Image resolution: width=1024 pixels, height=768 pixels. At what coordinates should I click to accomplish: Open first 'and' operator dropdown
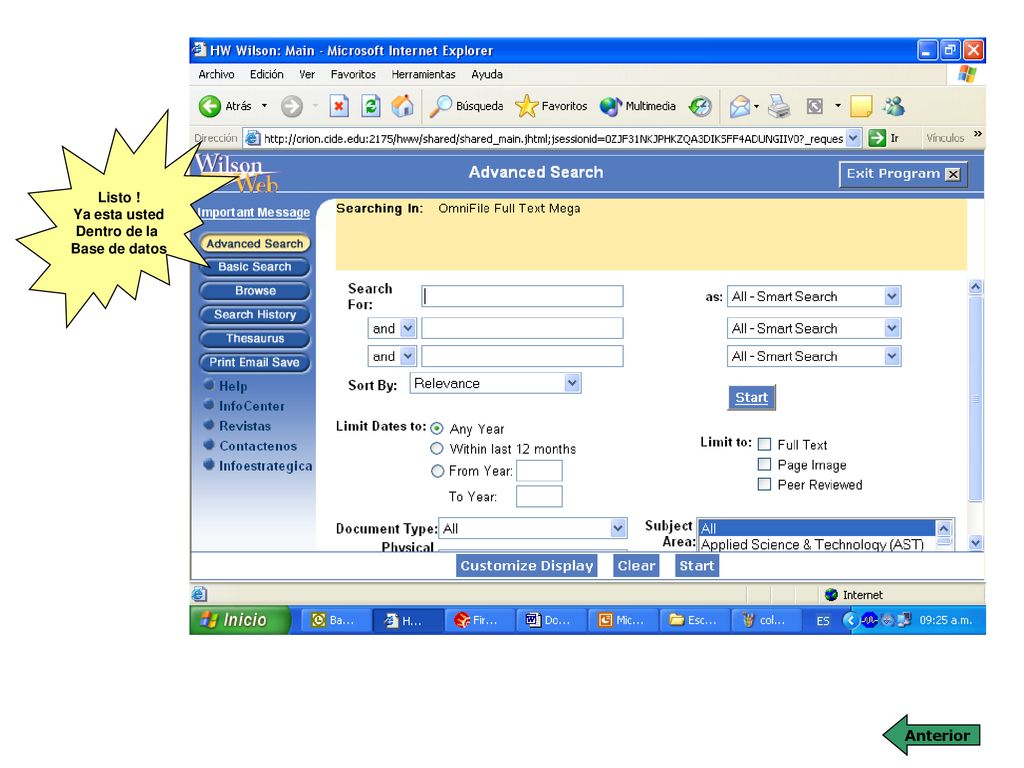392,328
